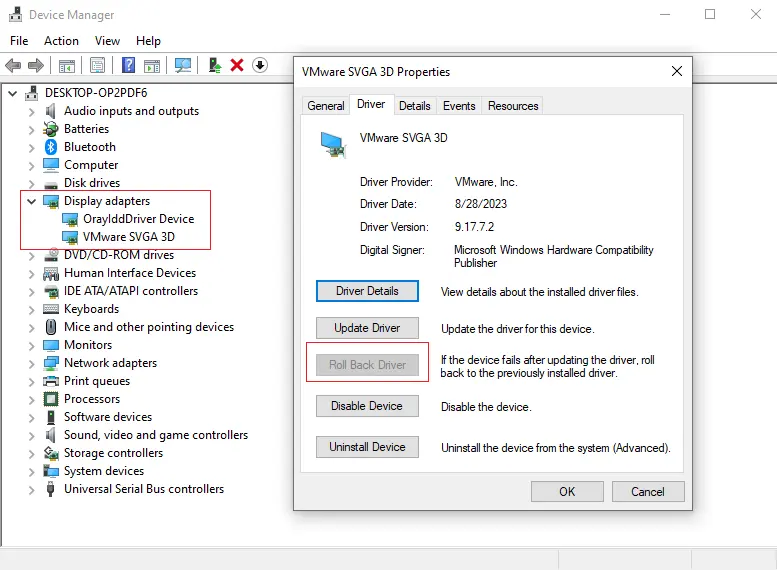Scan for hardware changes monitor icon
This screenshot has height=570, width=777.
(183, 65)
